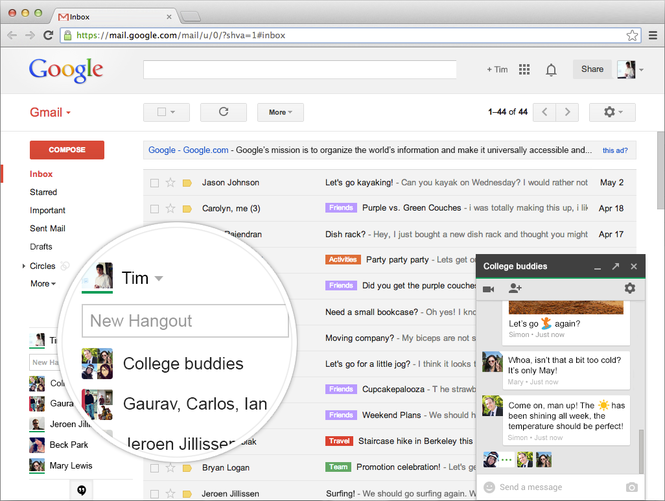Check the Bryan Logan email

[x=154, y=468]
